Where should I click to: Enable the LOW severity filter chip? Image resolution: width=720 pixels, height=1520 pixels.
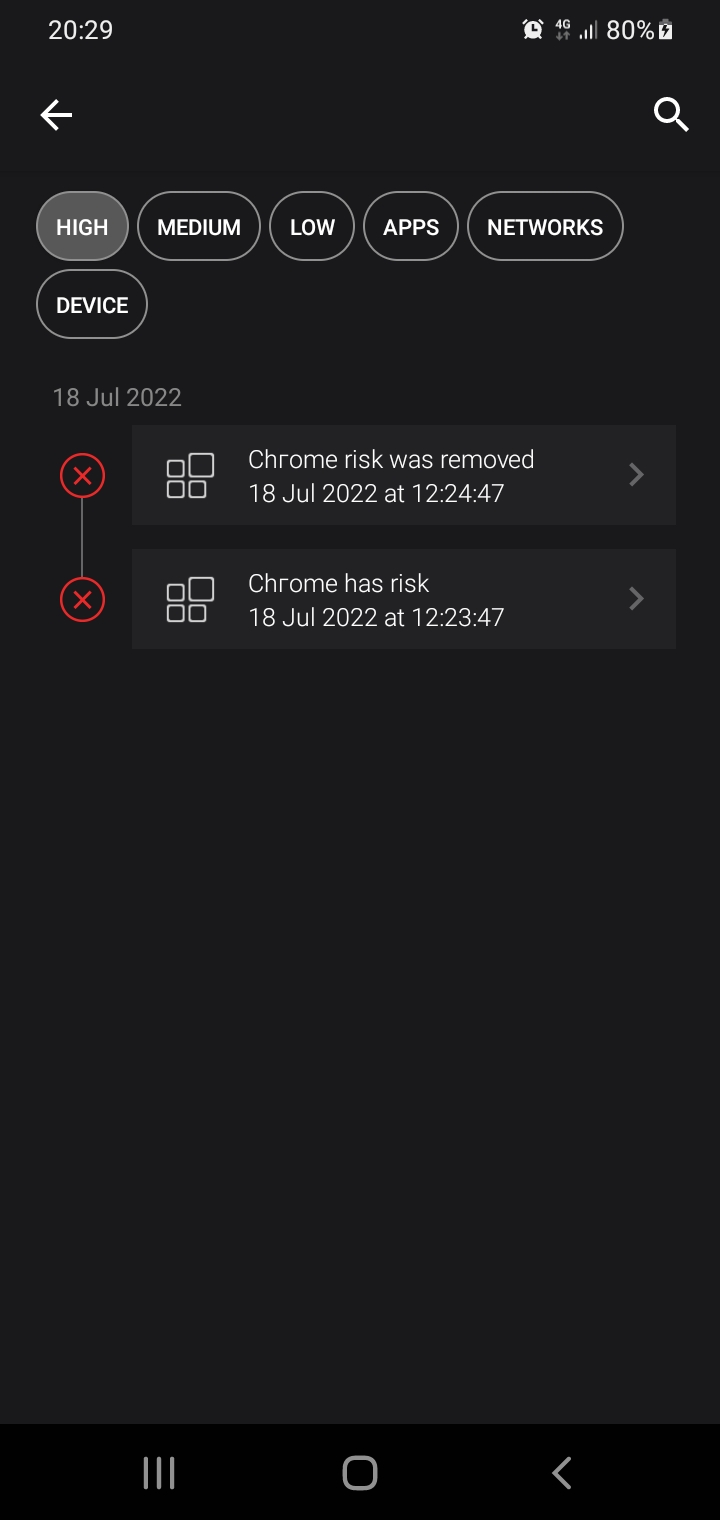click(312, 227)
